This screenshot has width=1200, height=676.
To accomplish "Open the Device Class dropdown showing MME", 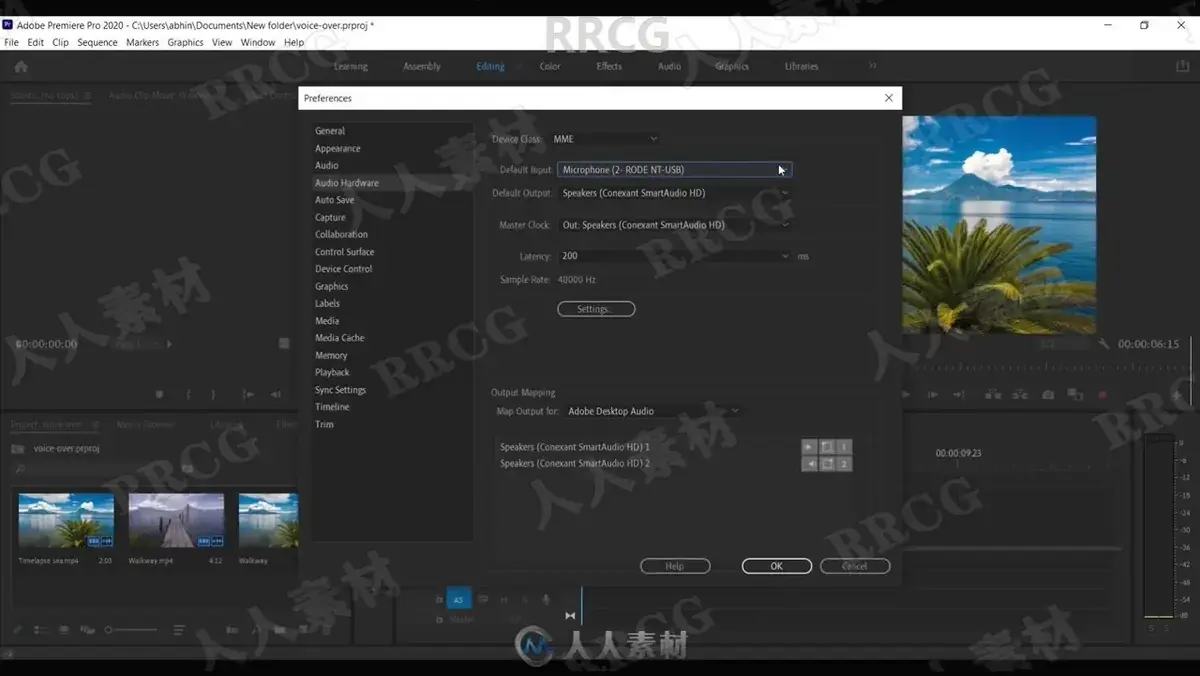I will [604, 139].
